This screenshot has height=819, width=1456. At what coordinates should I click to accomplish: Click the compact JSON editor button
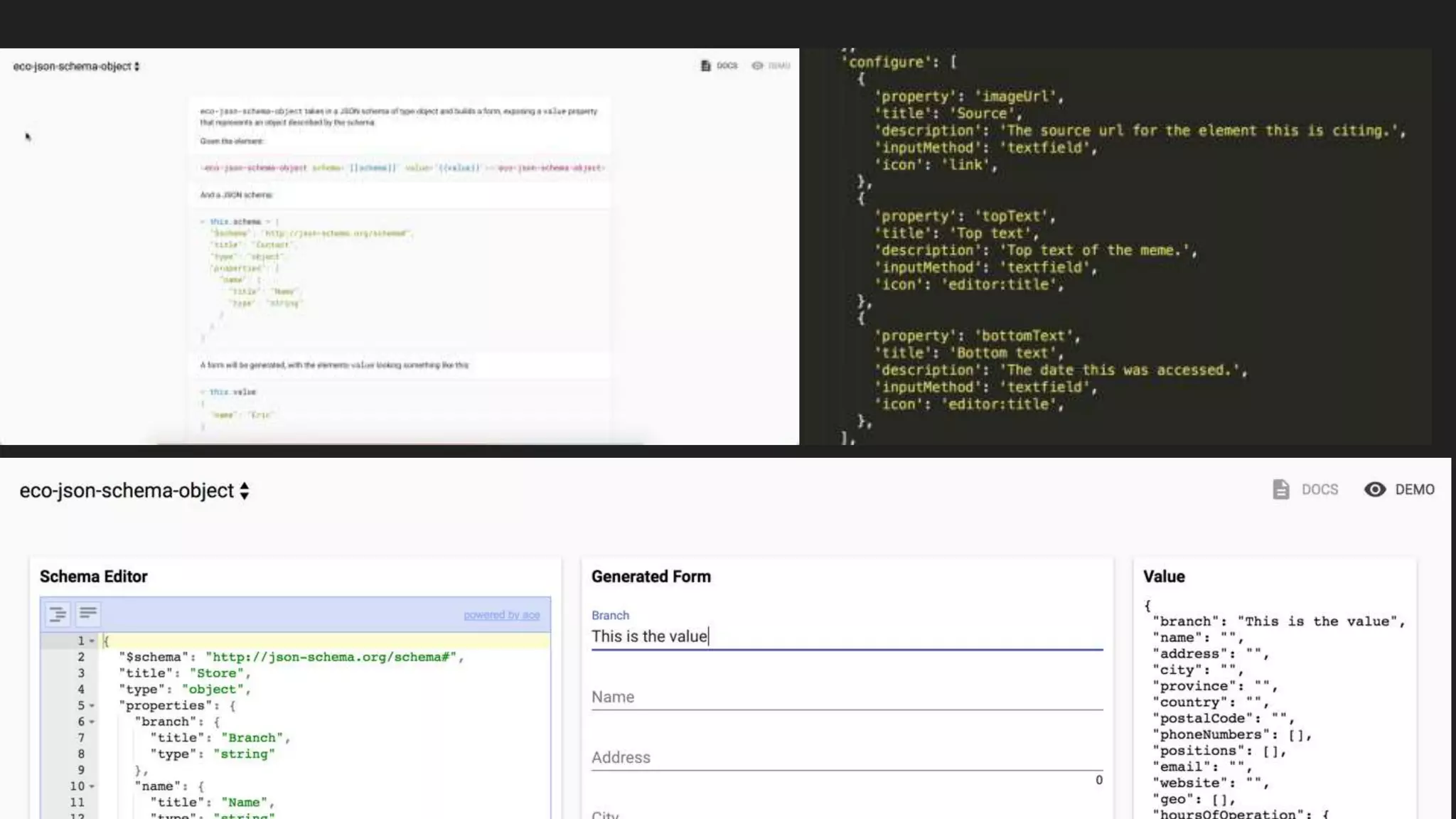click(x=88, y=614)
